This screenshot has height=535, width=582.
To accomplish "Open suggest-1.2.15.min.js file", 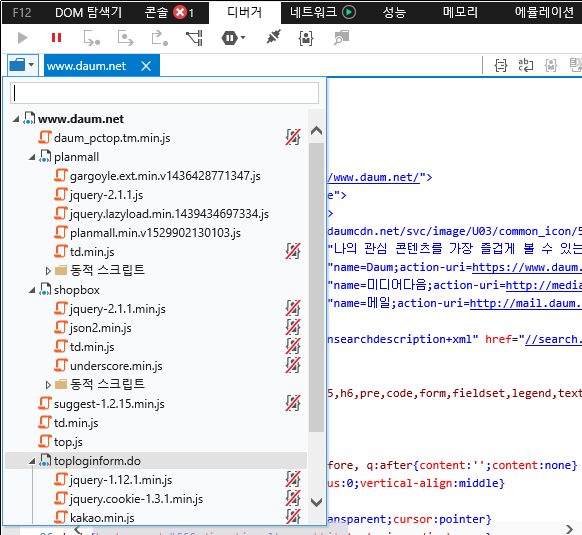I will [109, 404].
